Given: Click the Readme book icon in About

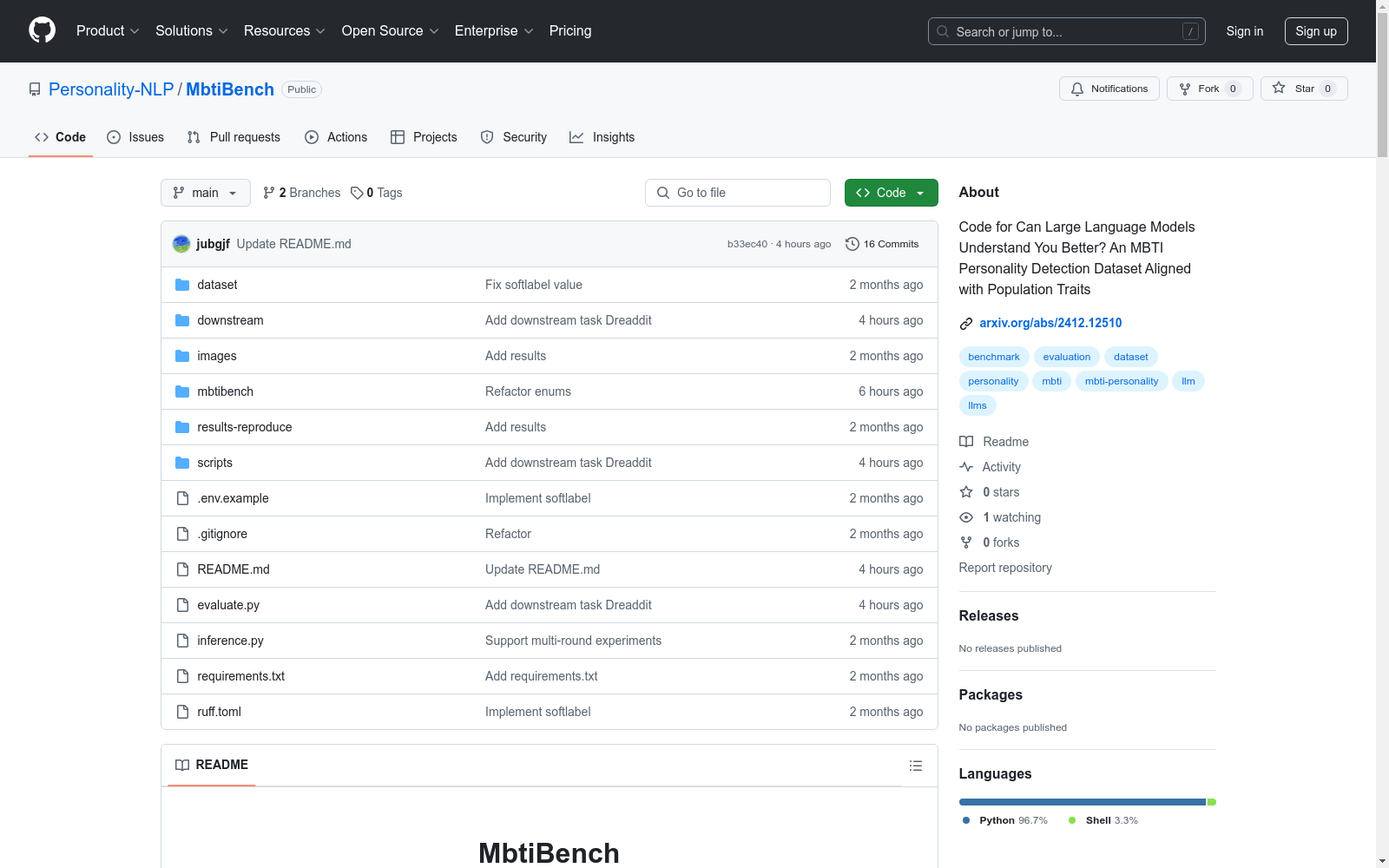Looking at the screenshot, I should pos(966,442).
